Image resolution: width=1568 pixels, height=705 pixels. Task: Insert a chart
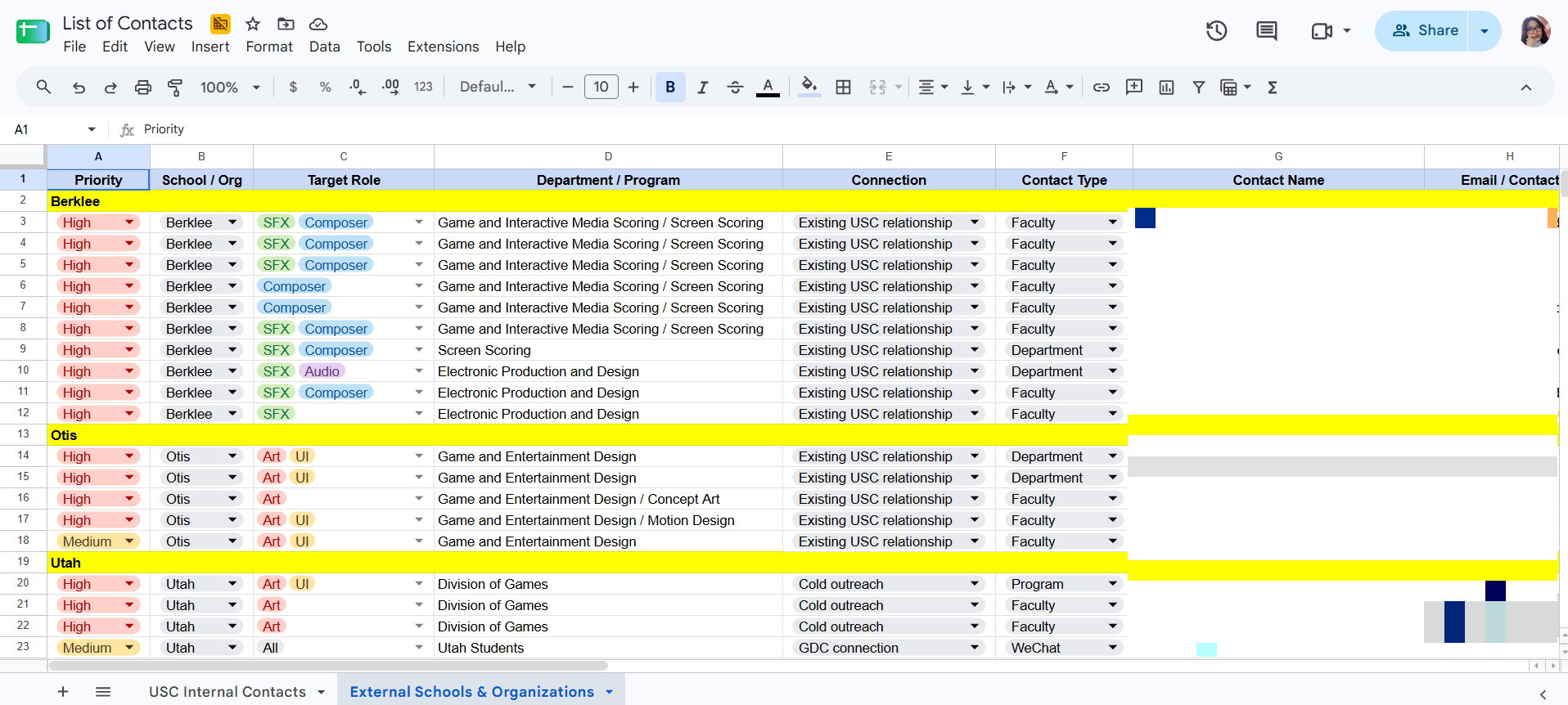pos(1166,88)
